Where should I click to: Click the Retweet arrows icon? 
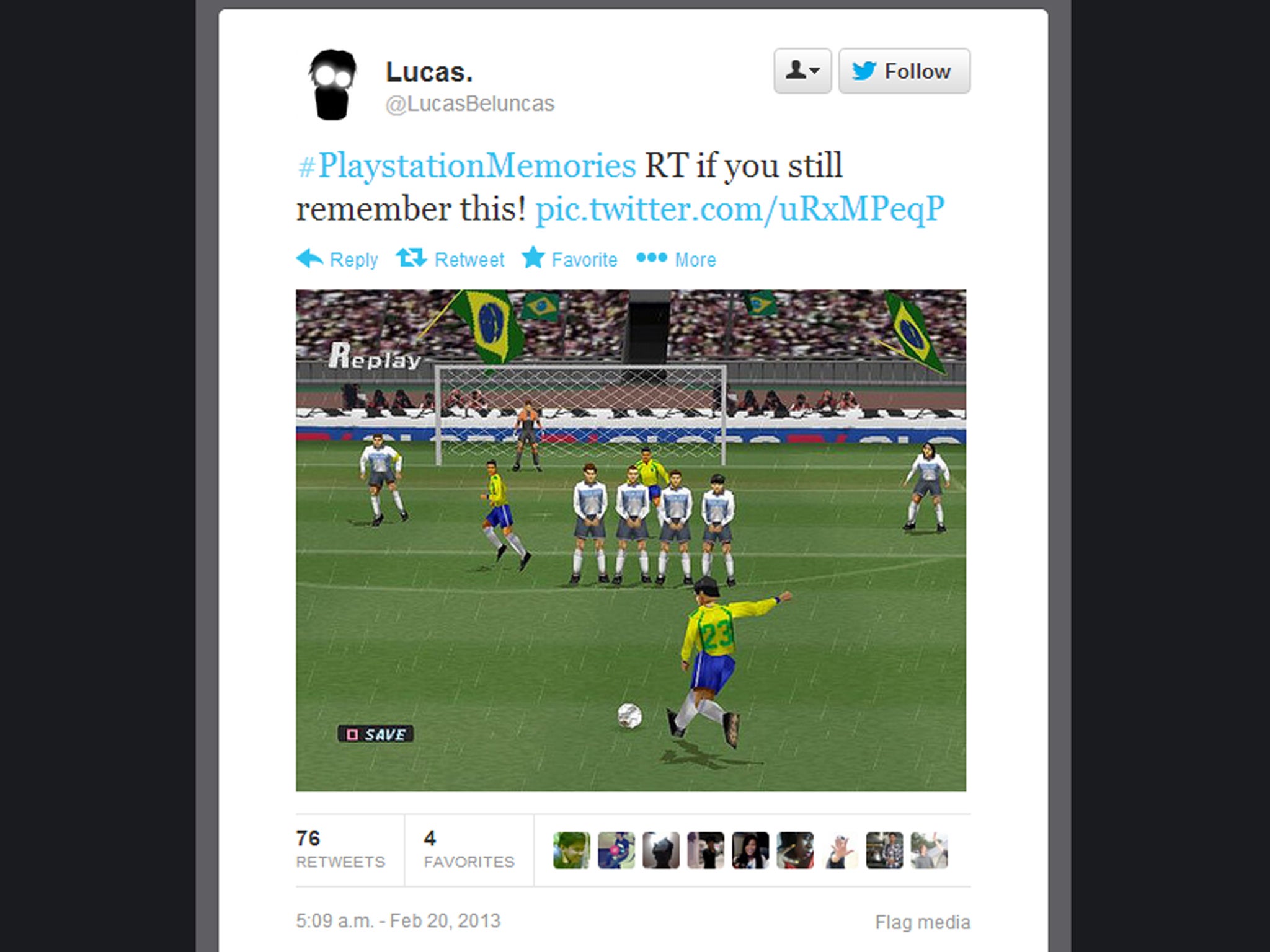(x=411, y=258)
